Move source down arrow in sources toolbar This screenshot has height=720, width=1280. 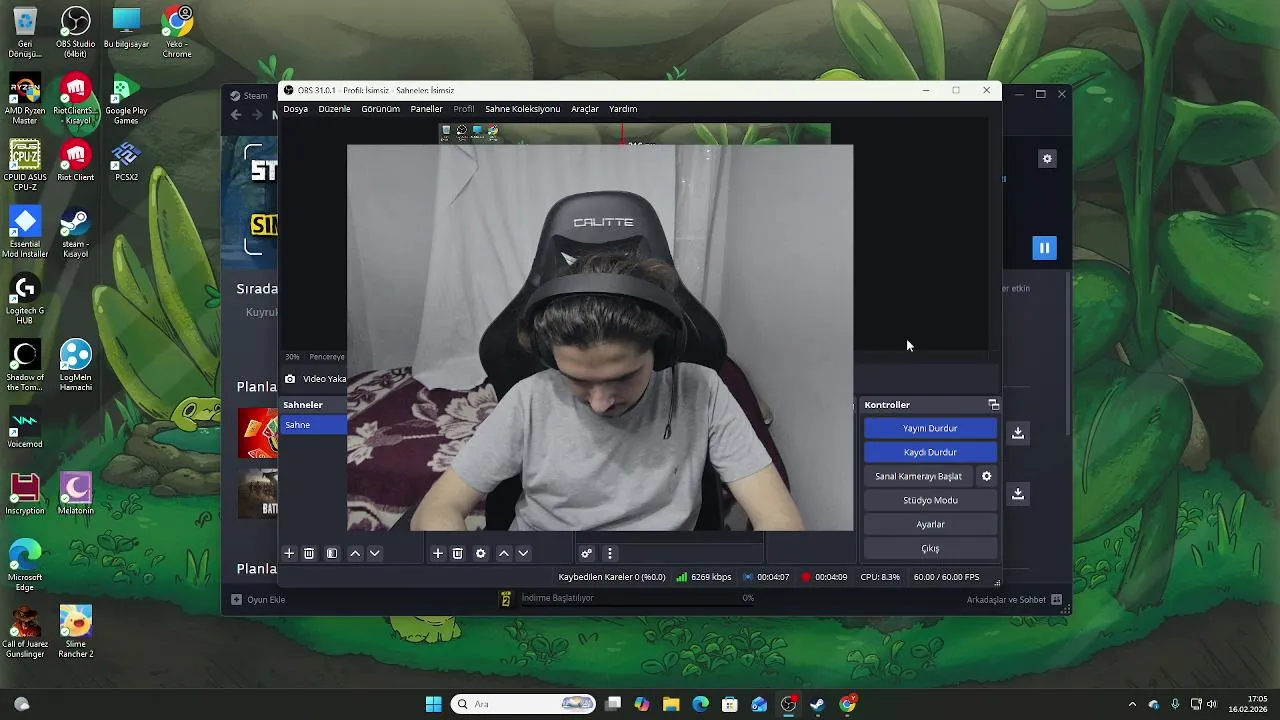pyautogui.click(x=523, y=553)
